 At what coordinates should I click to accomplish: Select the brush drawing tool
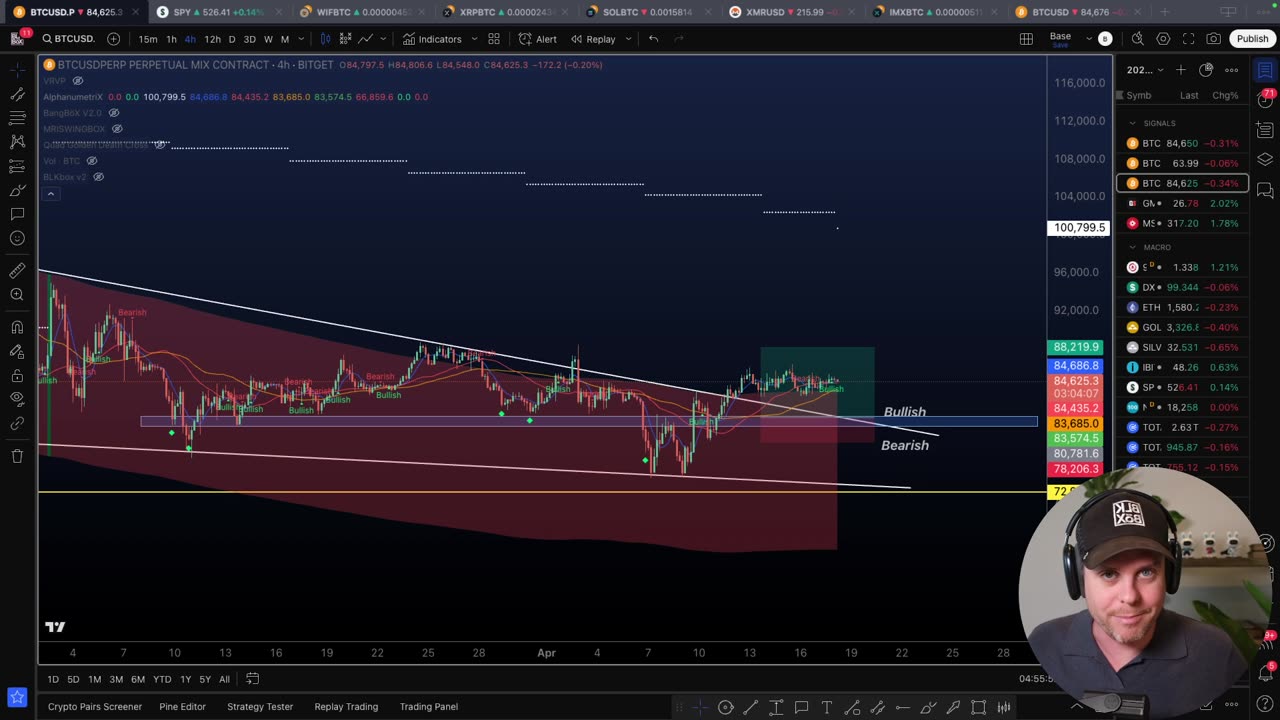[17, 190]
